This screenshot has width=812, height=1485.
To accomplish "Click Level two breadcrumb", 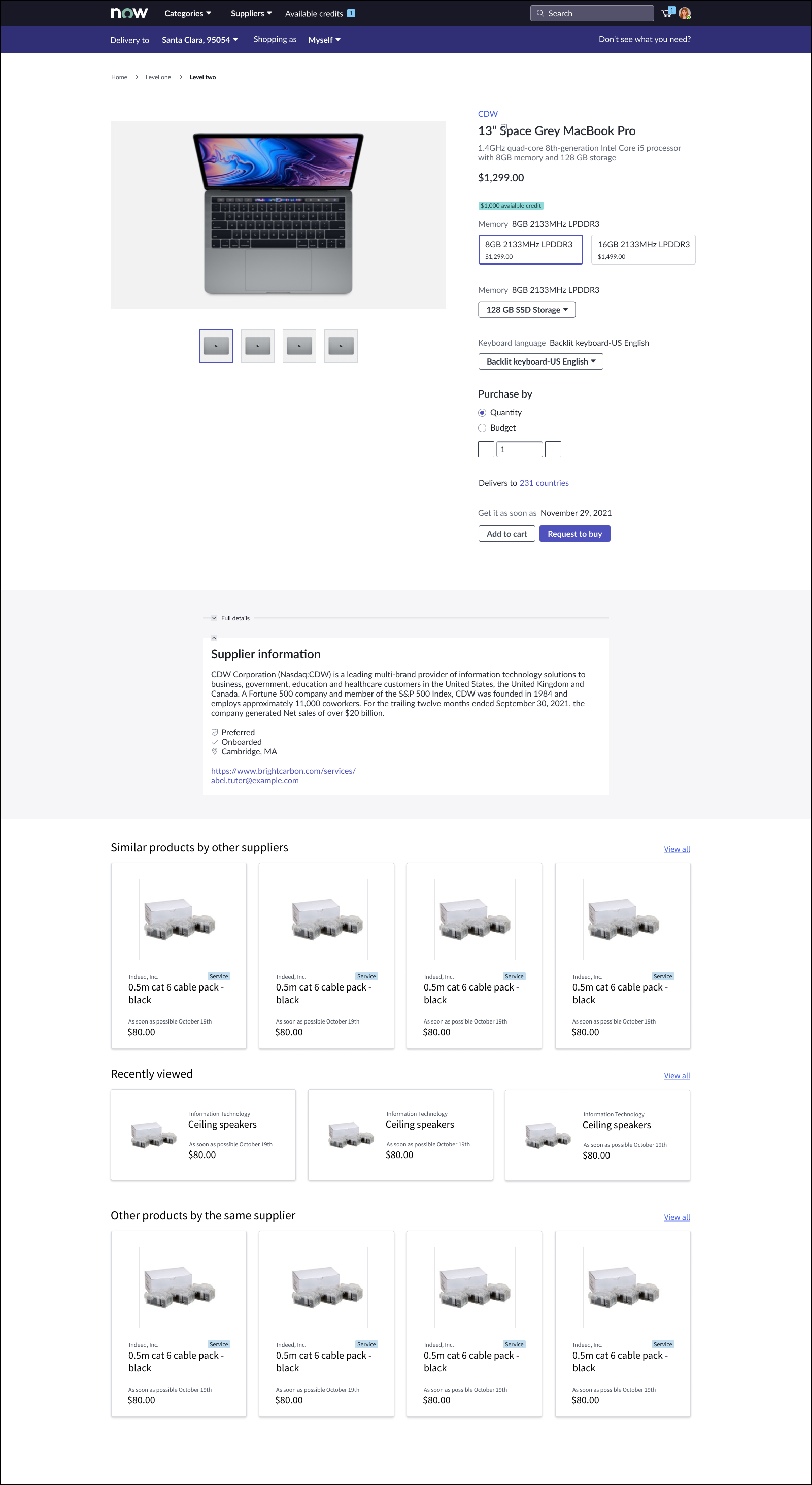I will point(203,77).
